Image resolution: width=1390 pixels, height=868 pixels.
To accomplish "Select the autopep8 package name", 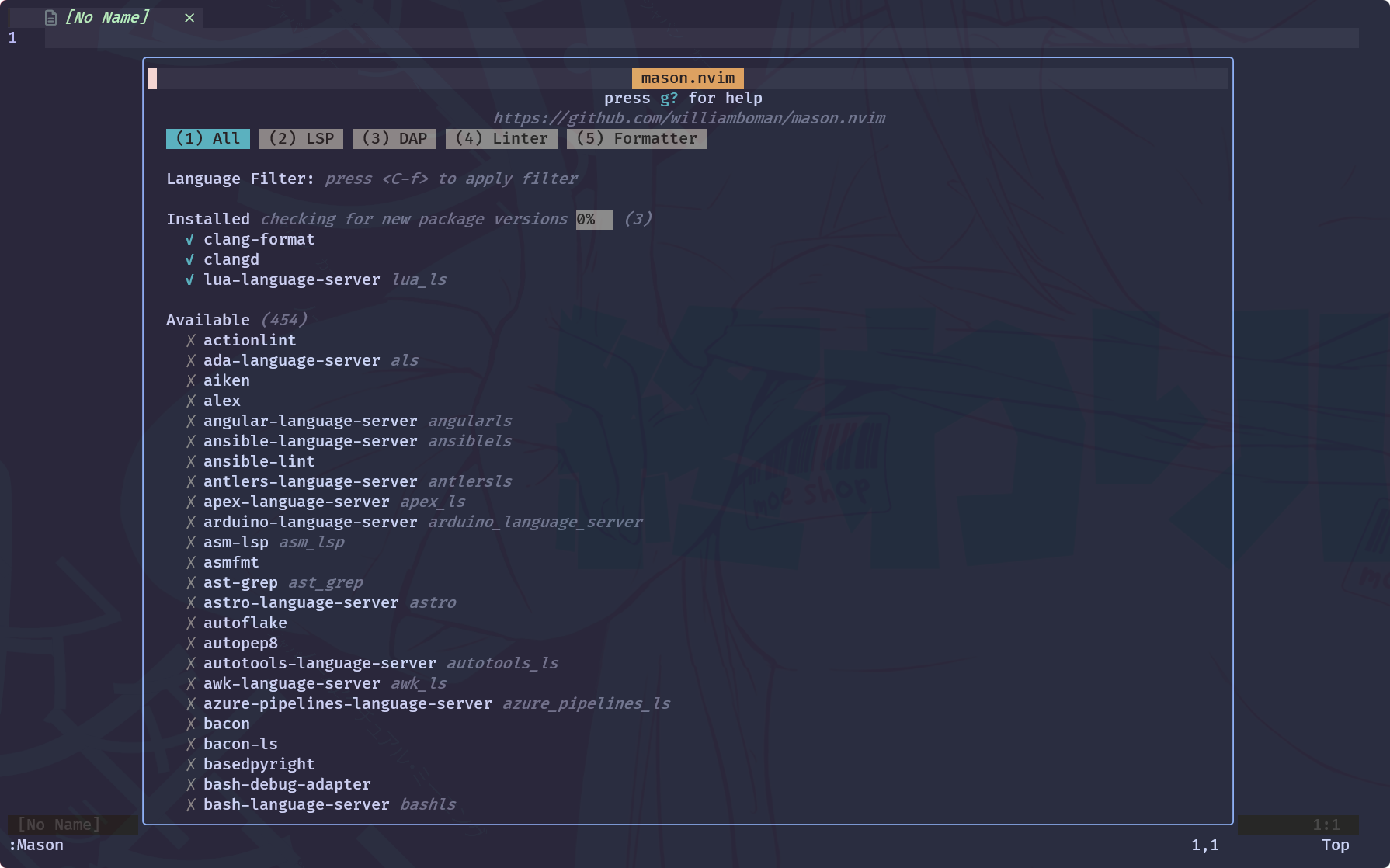I will pyautogui.click(x=241, y=643).
